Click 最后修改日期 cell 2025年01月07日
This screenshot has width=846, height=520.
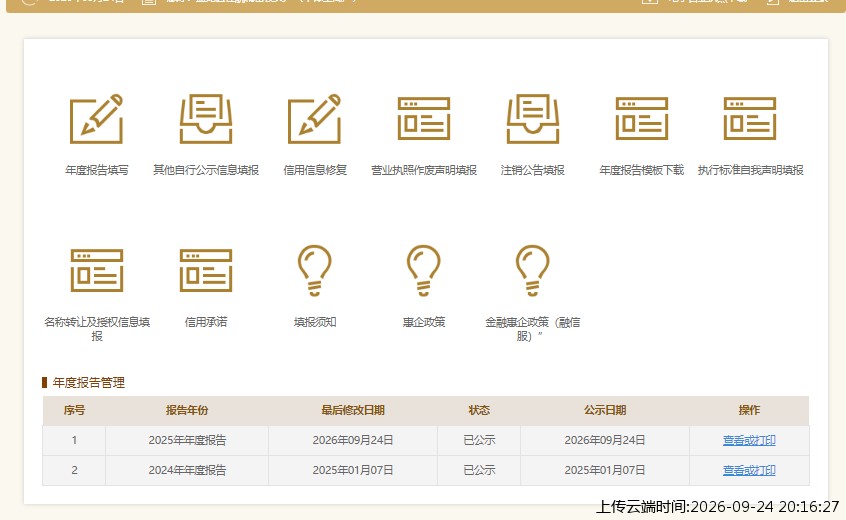click(x=353, y=470)
